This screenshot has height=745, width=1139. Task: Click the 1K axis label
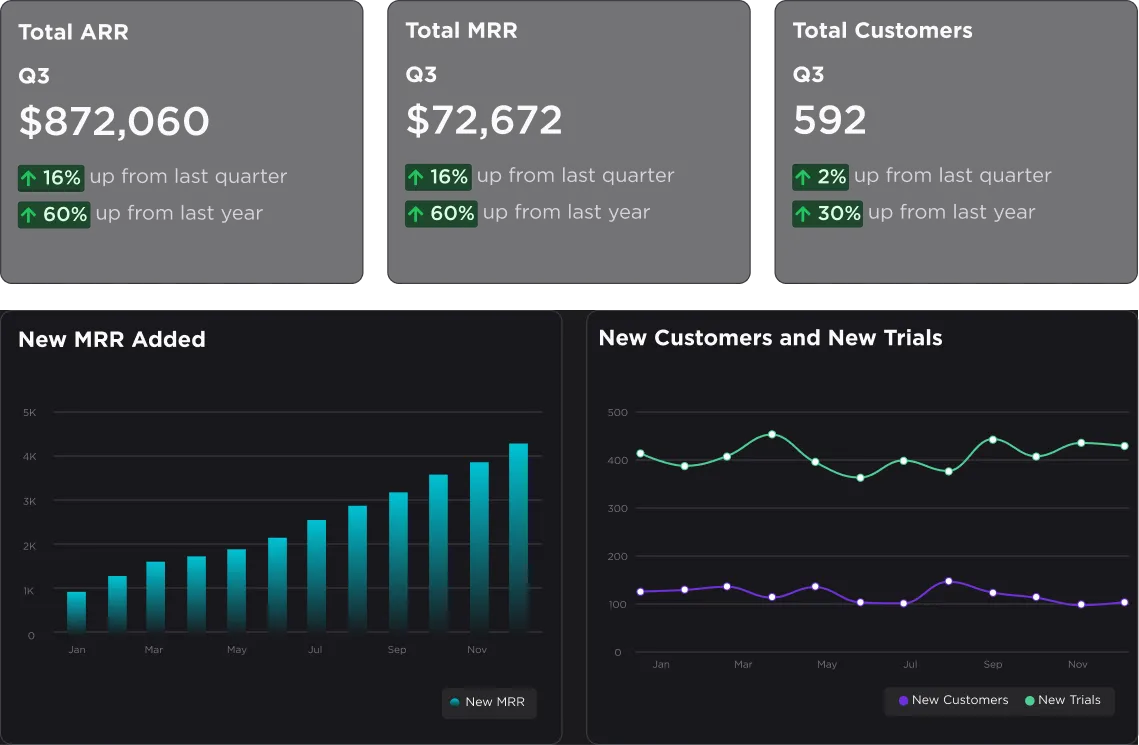[x=29, y=591]
